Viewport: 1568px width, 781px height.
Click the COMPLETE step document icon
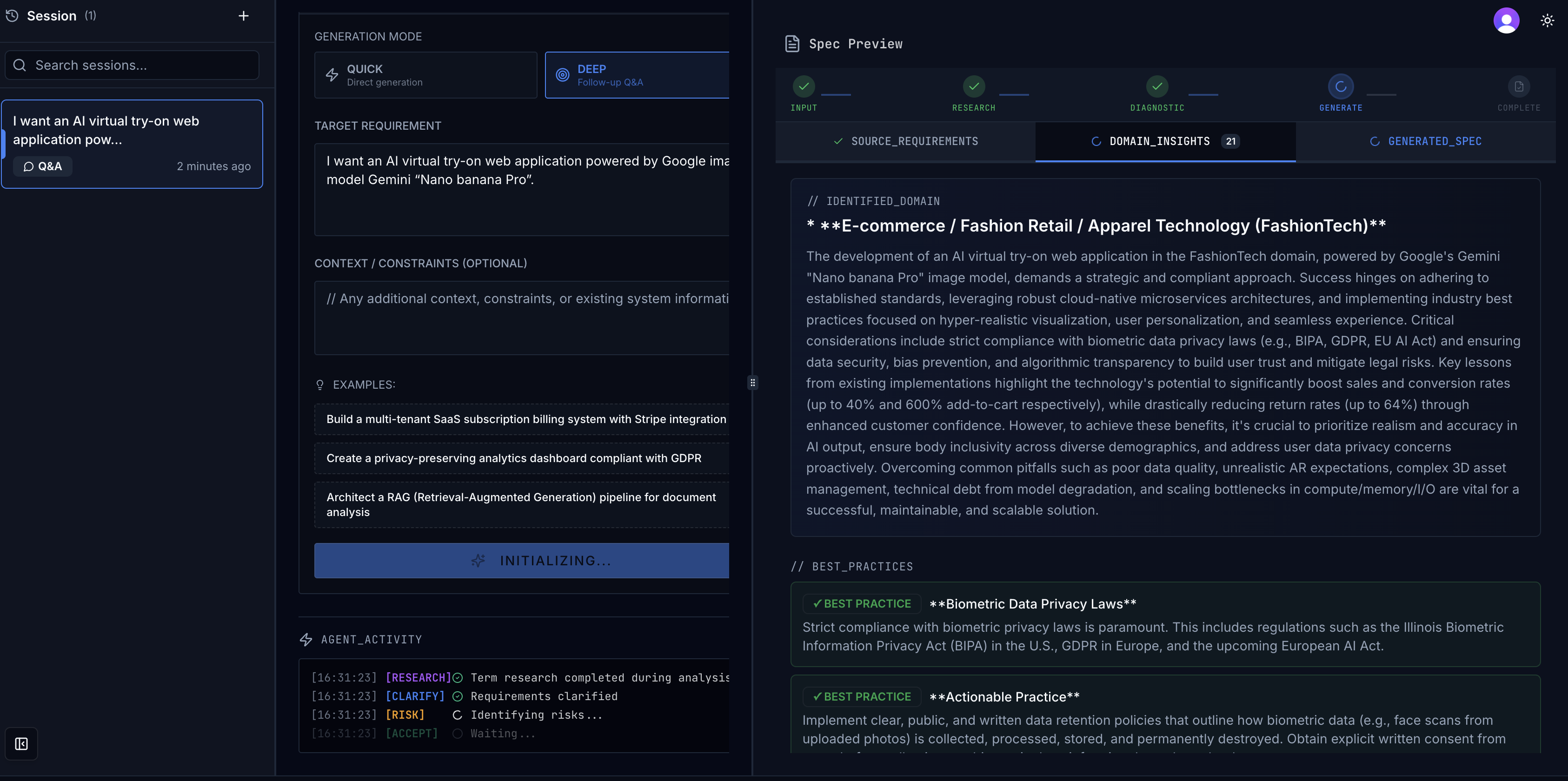1519,86
